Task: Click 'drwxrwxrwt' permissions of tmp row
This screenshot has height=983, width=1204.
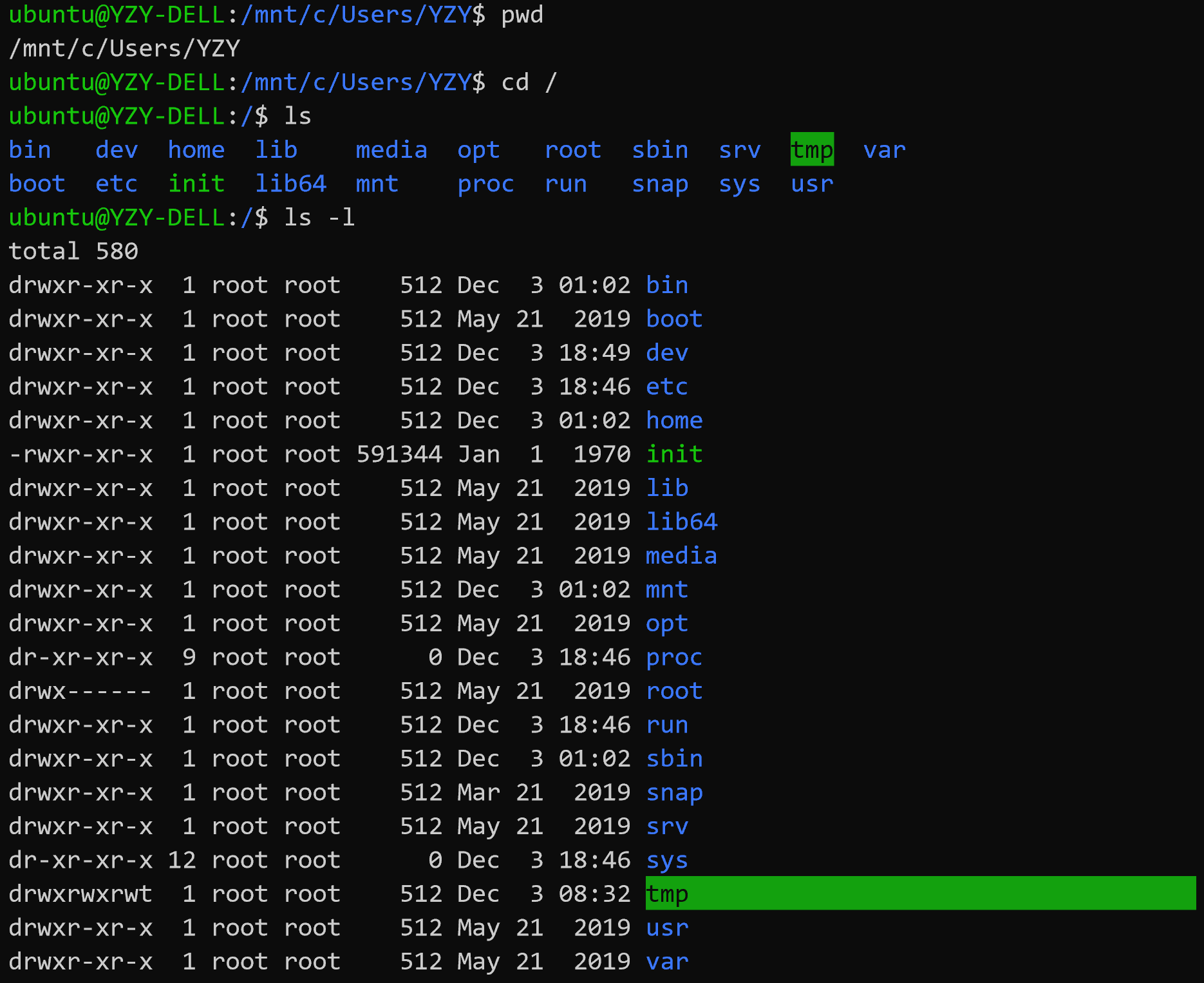Action: [x=81, y=894]
